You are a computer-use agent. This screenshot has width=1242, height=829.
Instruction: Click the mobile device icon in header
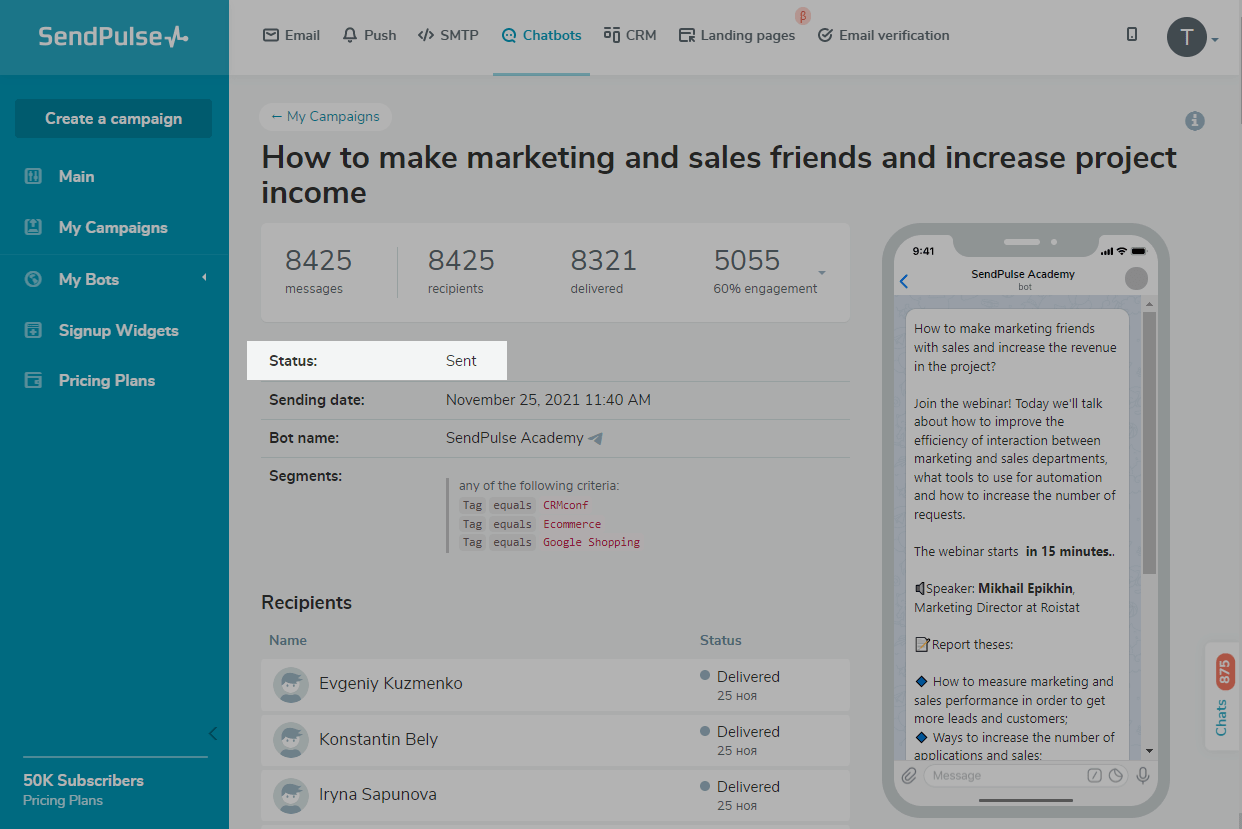[1131, 35]
